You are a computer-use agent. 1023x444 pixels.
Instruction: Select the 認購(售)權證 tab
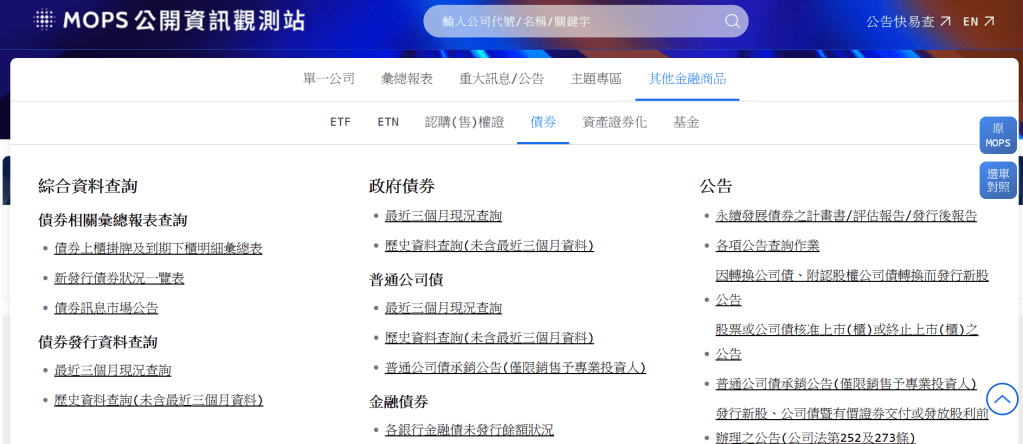[x=464, y=122]
